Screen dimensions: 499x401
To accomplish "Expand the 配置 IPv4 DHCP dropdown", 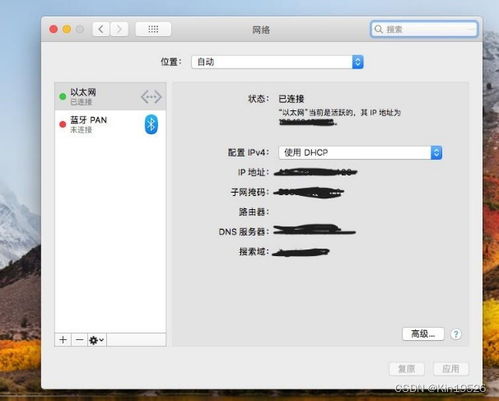I will click(x=360, y=153).
